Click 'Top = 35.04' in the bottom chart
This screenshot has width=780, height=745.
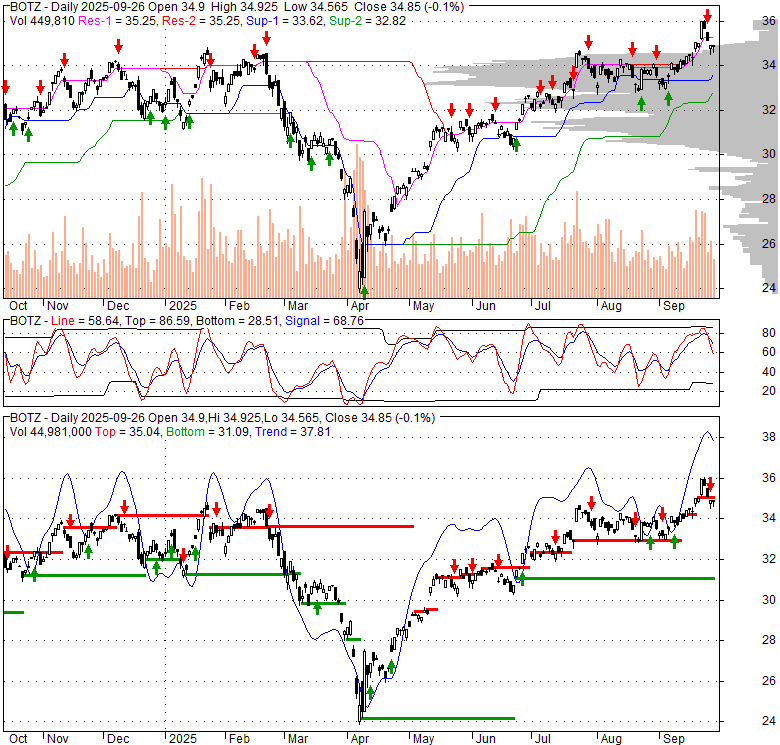point(127,432)
